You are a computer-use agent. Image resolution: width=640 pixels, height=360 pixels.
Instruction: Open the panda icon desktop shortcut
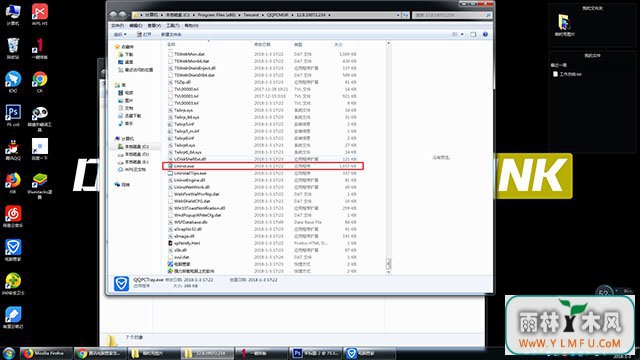[40, 118]
